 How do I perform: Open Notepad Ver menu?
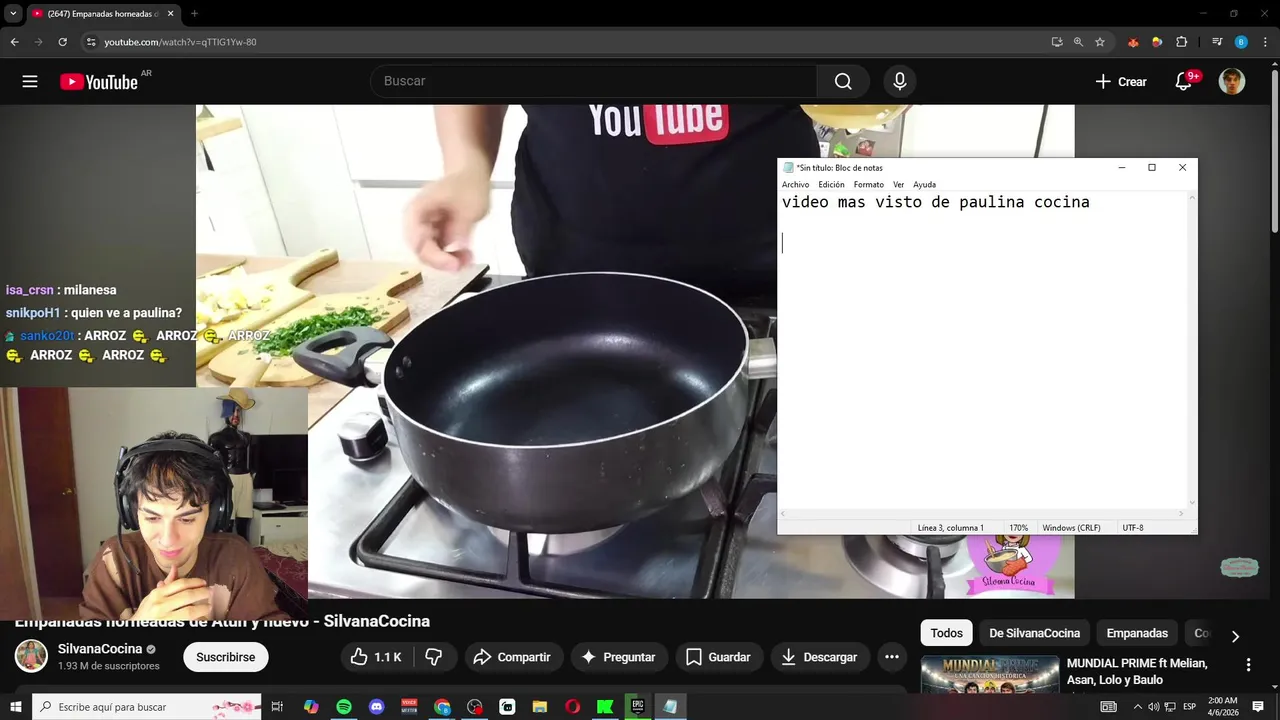[898, 185]
